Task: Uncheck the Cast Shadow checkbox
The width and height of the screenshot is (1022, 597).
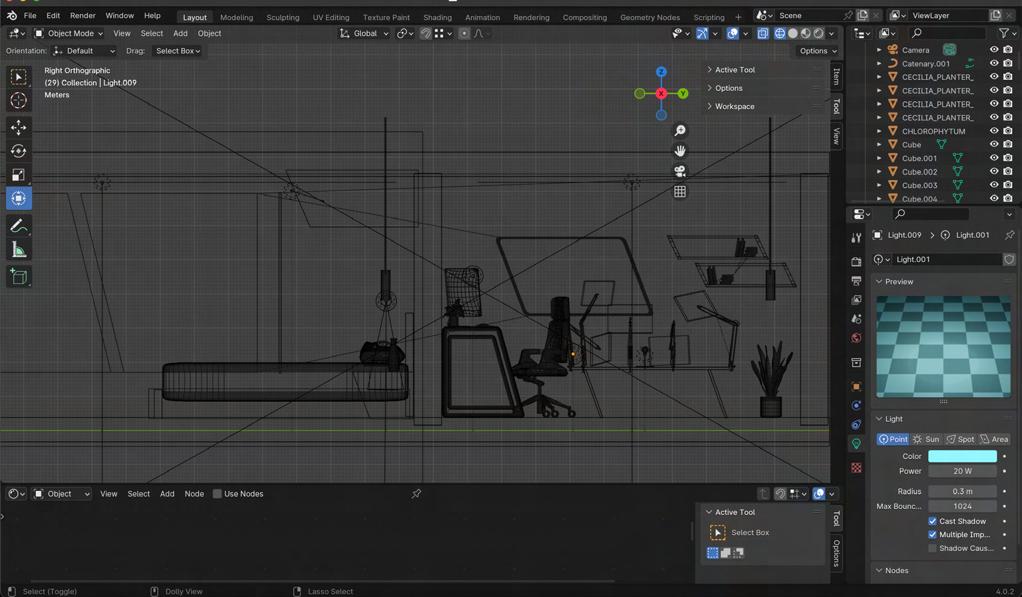Action: [x=932, y=521]
